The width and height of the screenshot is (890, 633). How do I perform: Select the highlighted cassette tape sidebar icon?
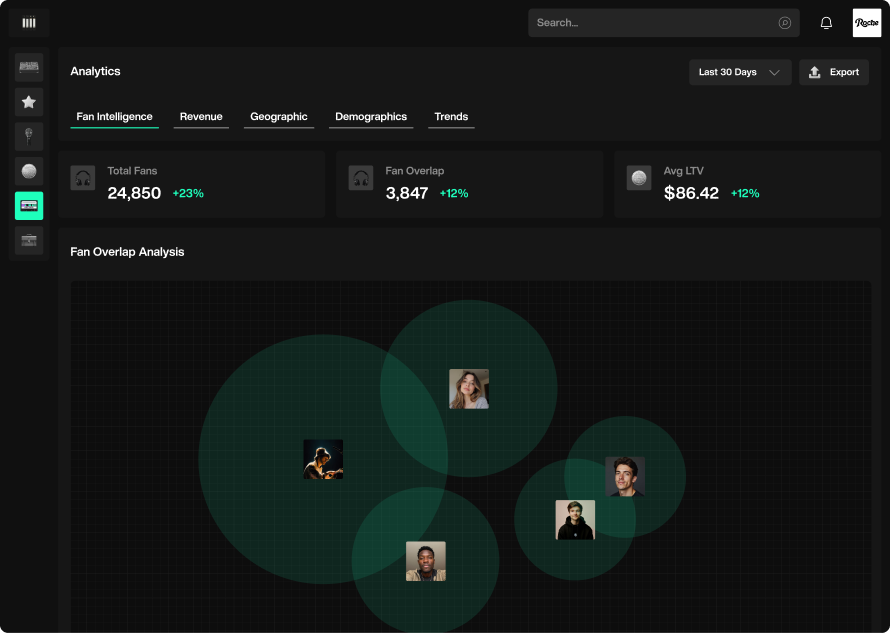[29, 206]
